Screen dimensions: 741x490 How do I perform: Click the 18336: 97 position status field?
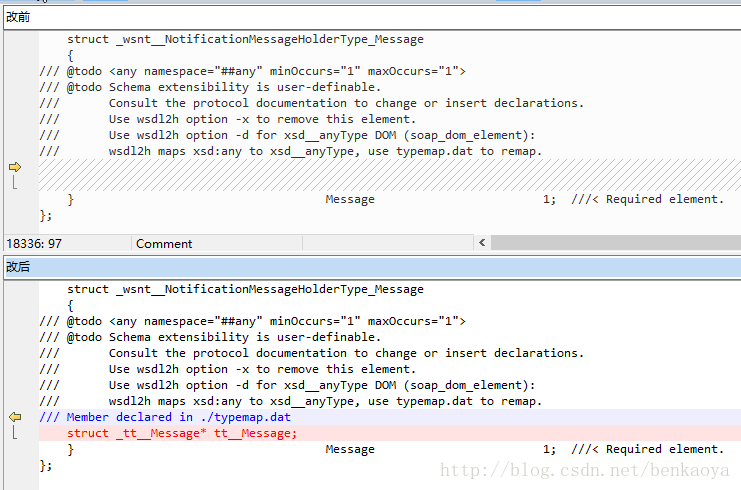[67, 243]
